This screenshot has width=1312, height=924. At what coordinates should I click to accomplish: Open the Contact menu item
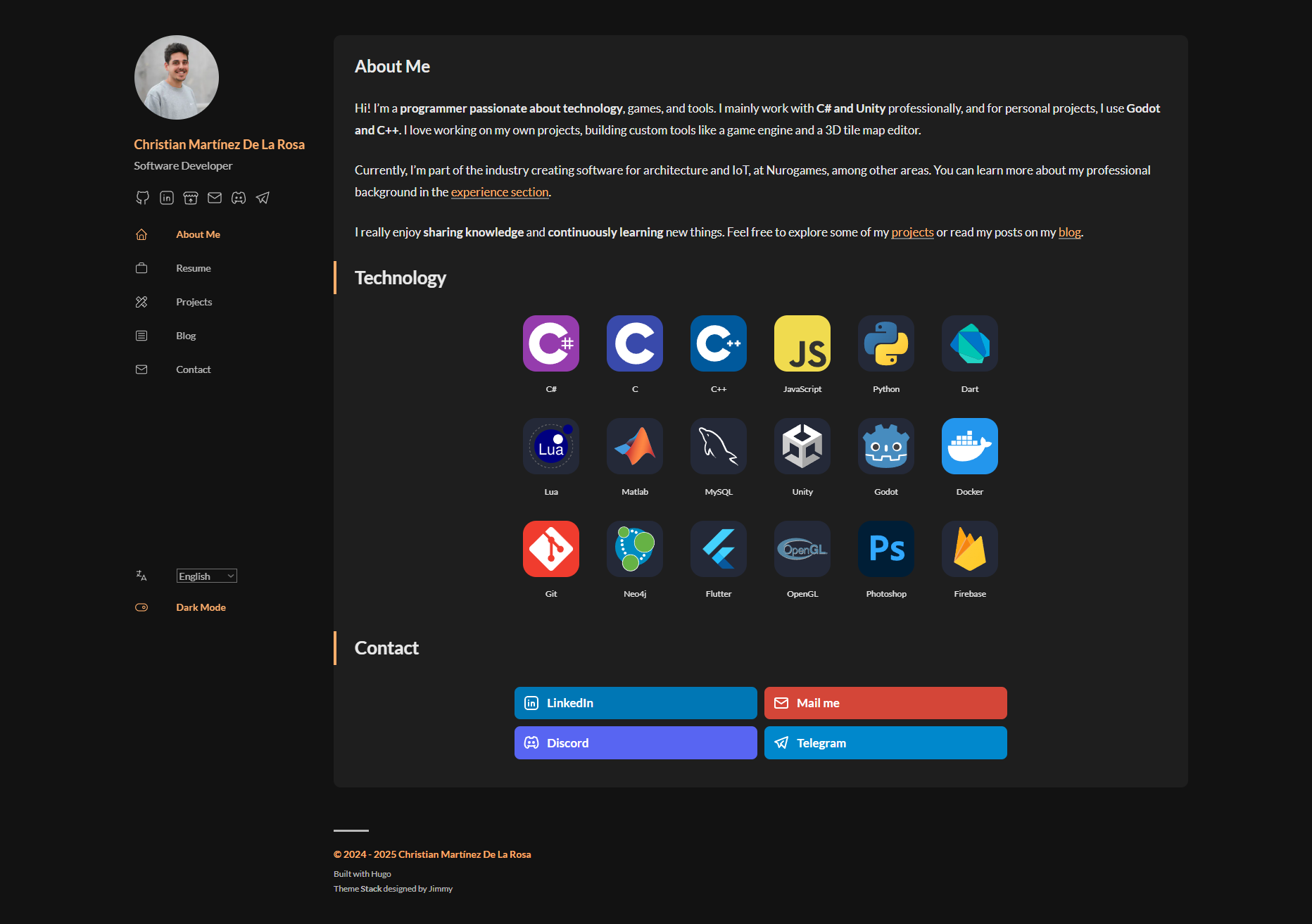[194, 369]
